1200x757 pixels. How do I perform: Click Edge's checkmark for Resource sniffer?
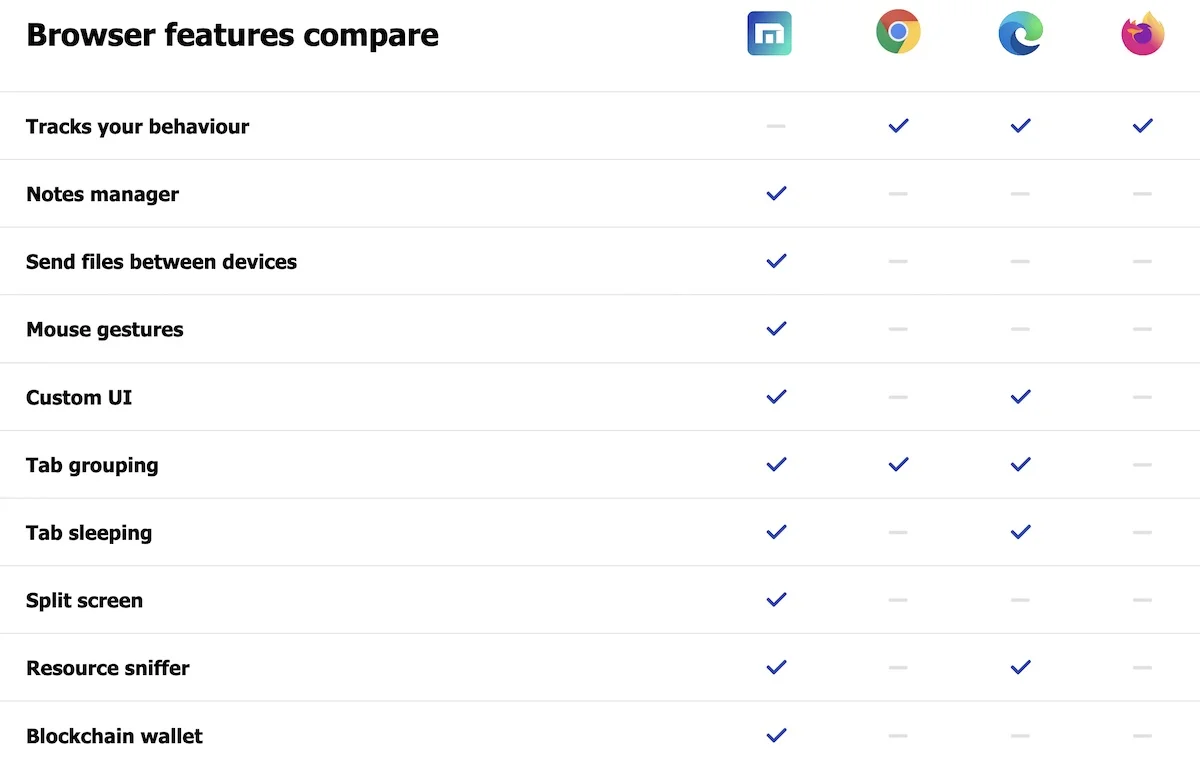click(x=1020, y=668)
